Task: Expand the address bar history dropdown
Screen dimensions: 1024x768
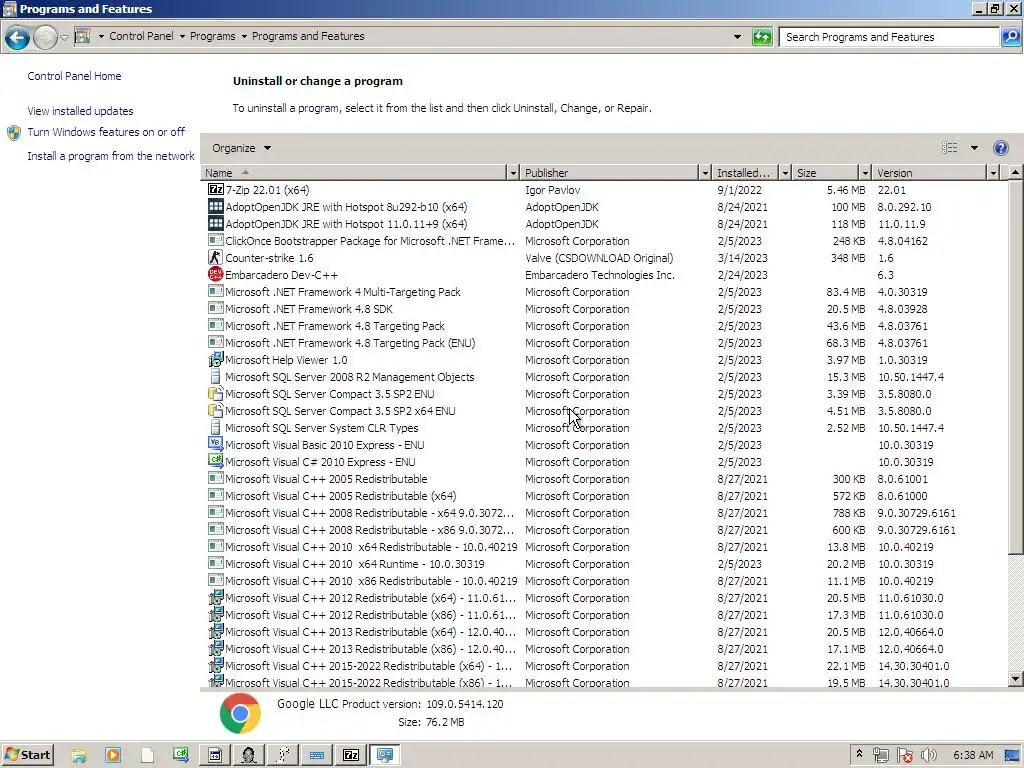Action: (x=737, y=37)
